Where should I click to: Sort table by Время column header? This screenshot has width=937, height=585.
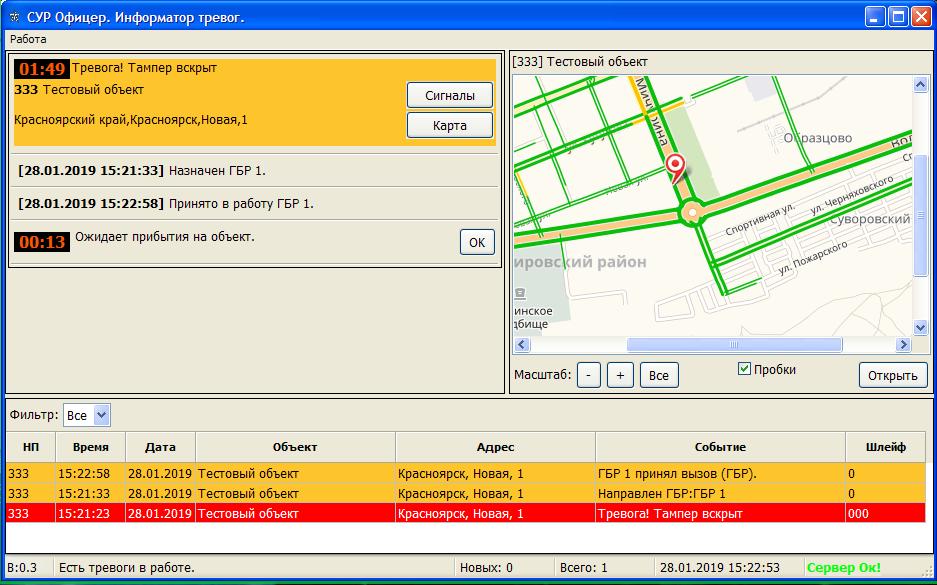tap(90, 447)
